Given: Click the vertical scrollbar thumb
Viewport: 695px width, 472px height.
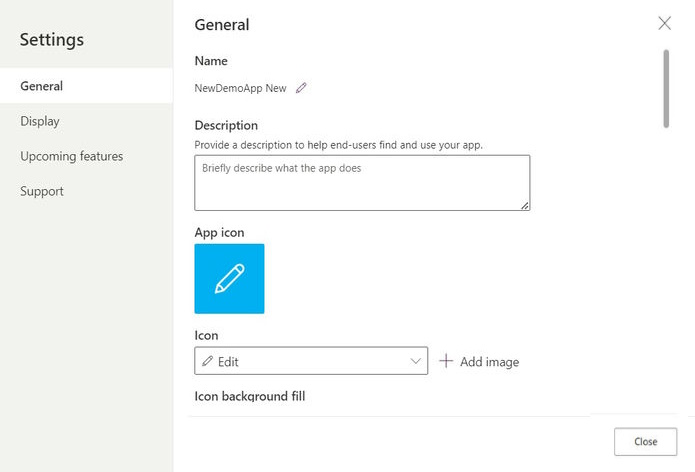Looking at the screenshot, I should tap(666, 88).
